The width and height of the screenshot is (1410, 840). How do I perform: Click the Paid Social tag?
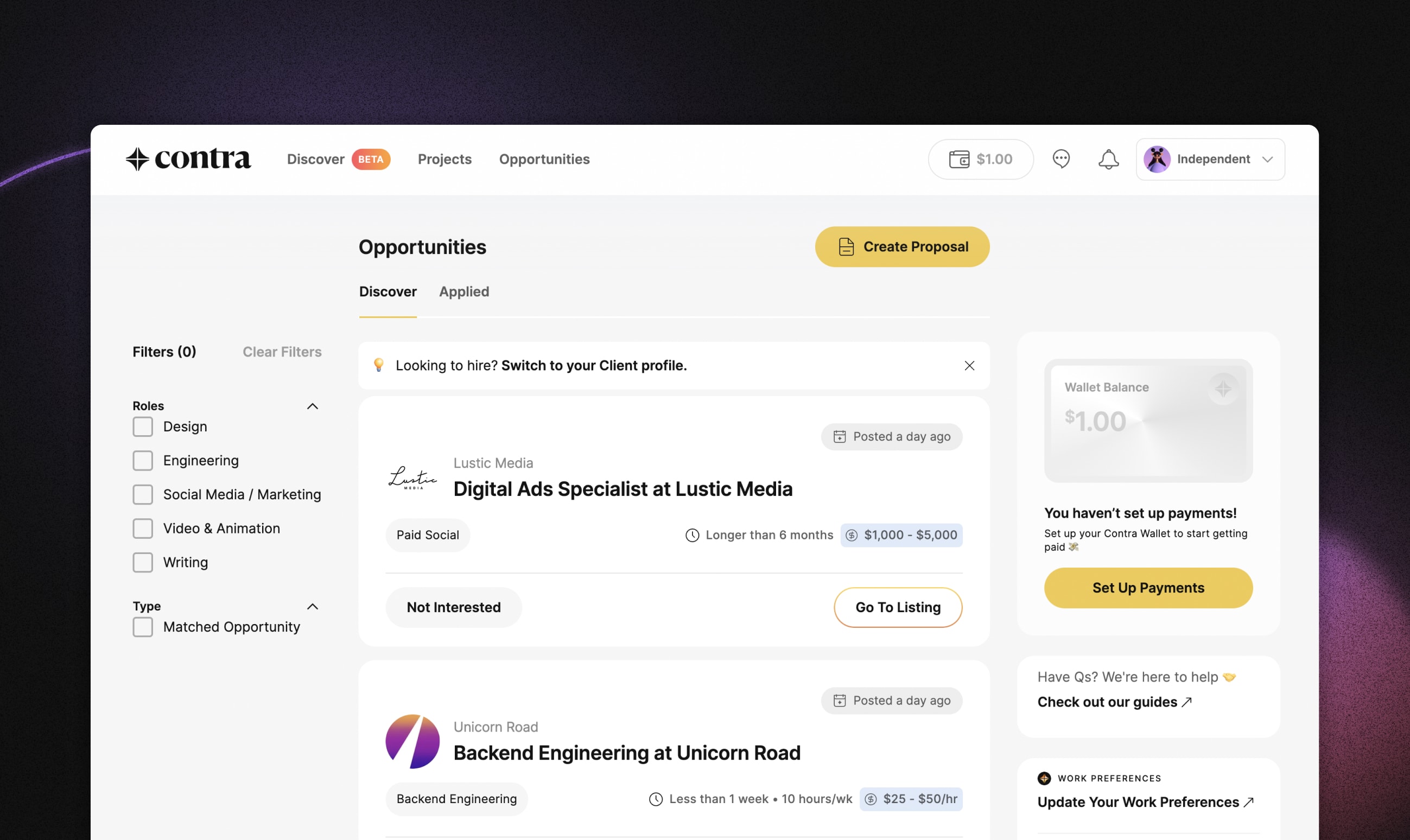427,535
